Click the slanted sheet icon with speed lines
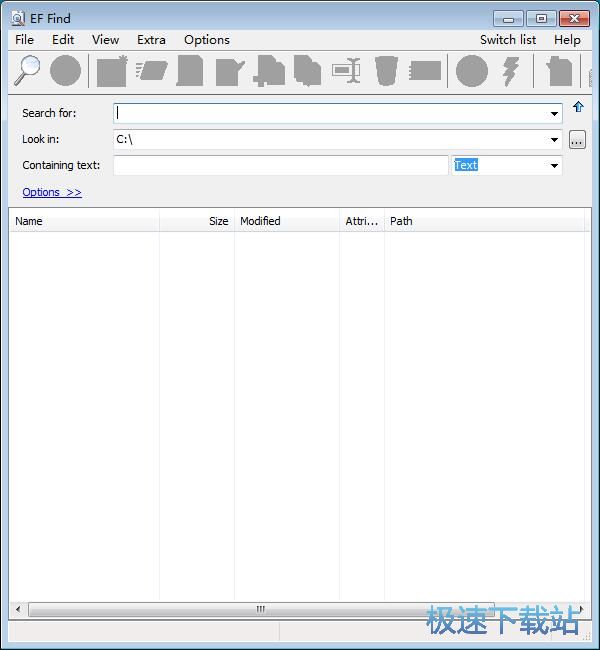 tap(151, 70)
